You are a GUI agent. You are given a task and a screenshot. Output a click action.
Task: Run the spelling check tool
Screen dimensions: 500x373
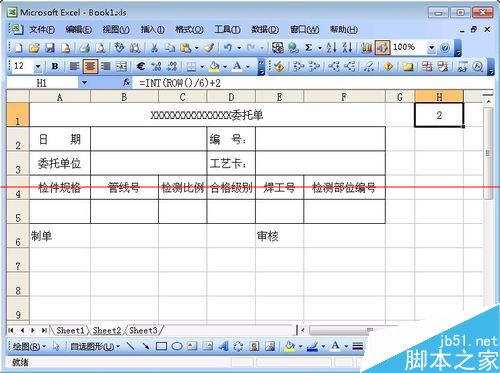point(119,48)
